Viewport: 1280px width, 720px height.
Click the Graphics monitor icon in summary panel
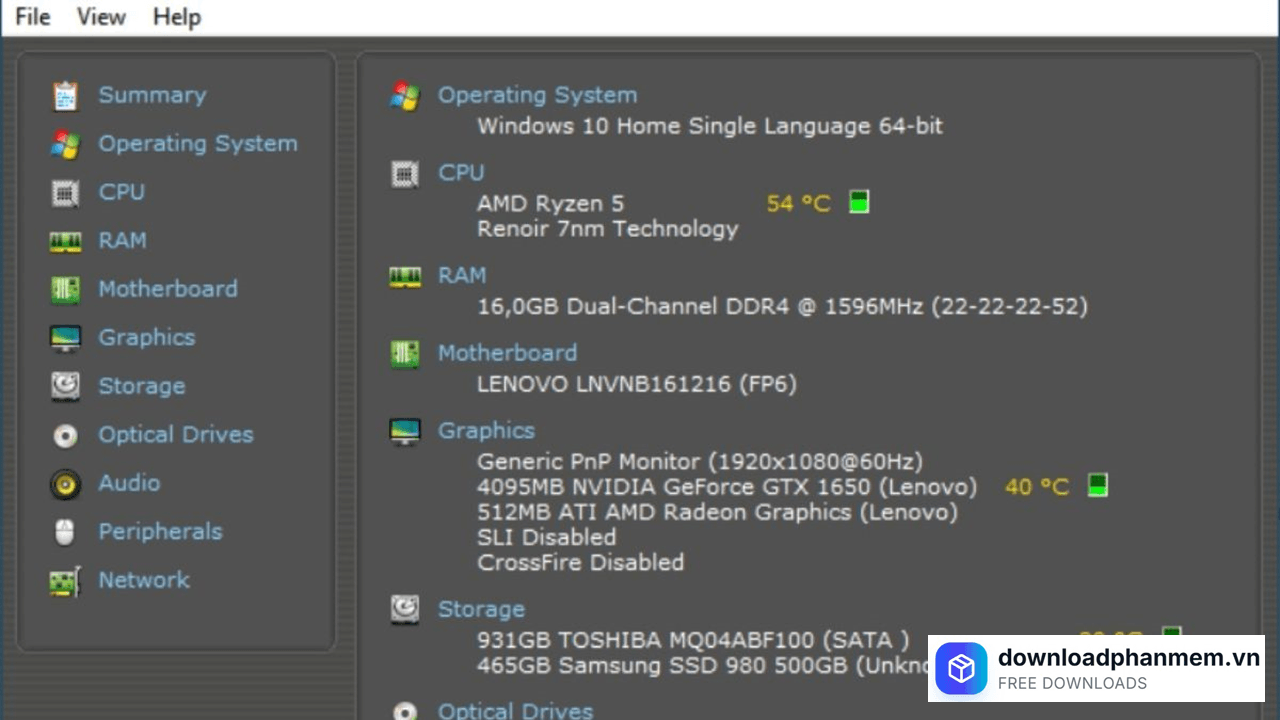click(405, 432)
